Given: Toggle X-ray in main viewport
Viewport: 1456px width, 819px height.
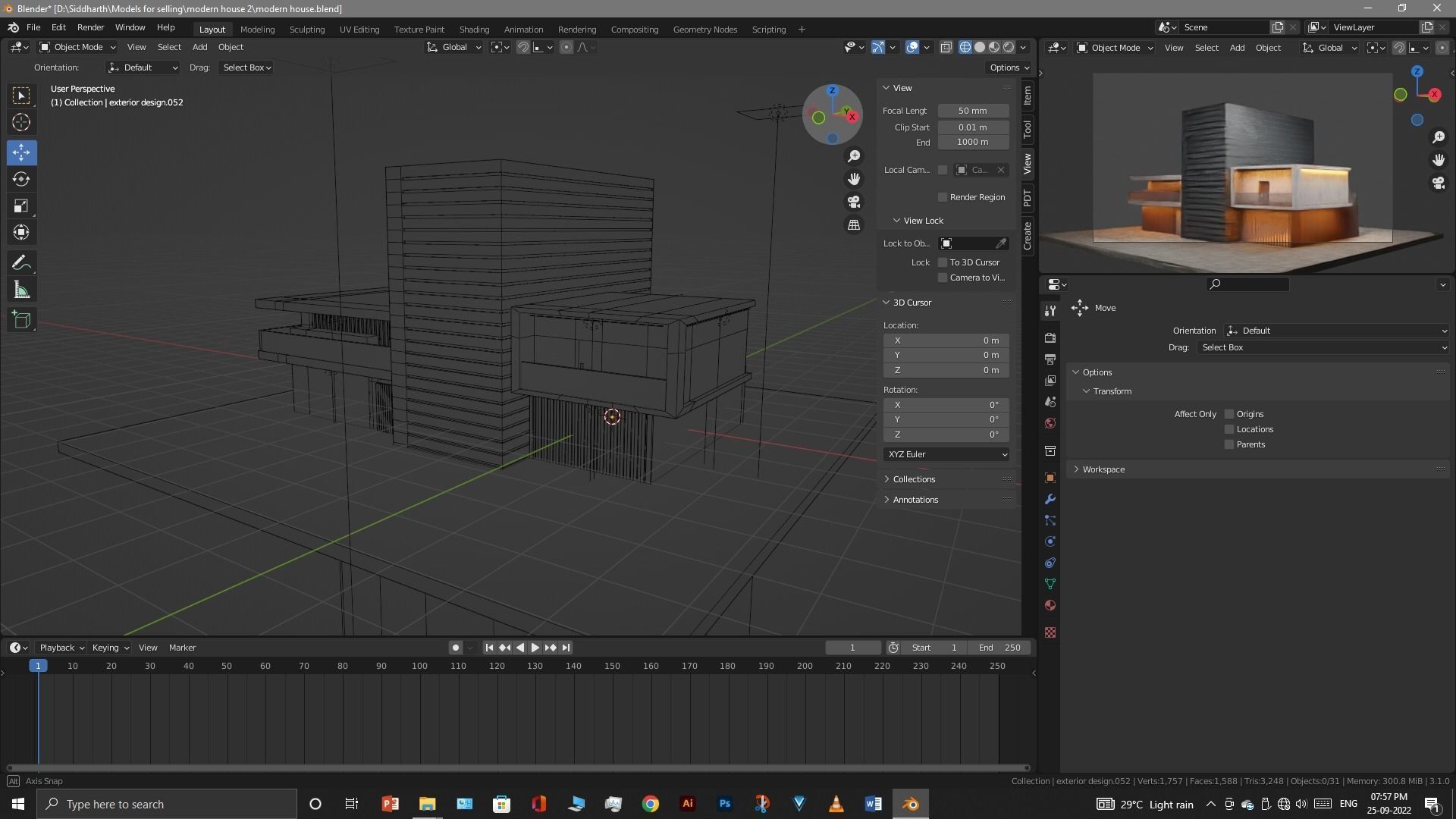Looking at the screenshot, I should [x=946, y=47].
